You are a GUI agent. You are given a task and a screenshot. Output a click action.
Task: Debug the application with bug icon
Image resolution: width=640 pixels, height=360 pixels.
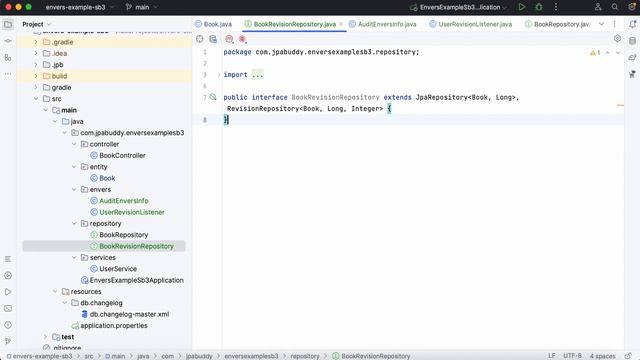(x=539, y=7)
